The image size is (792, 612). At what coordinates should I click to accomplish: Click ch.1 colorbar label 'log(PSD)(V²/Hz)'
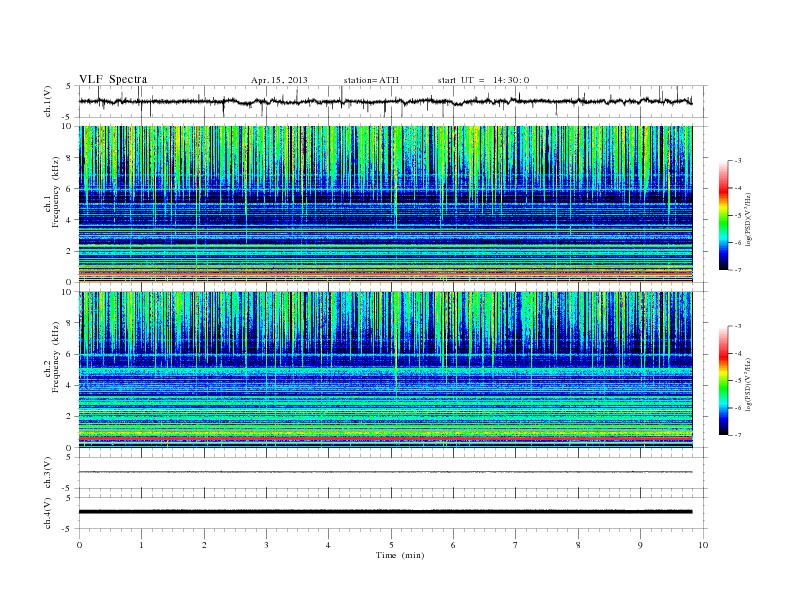click(748, 220)
